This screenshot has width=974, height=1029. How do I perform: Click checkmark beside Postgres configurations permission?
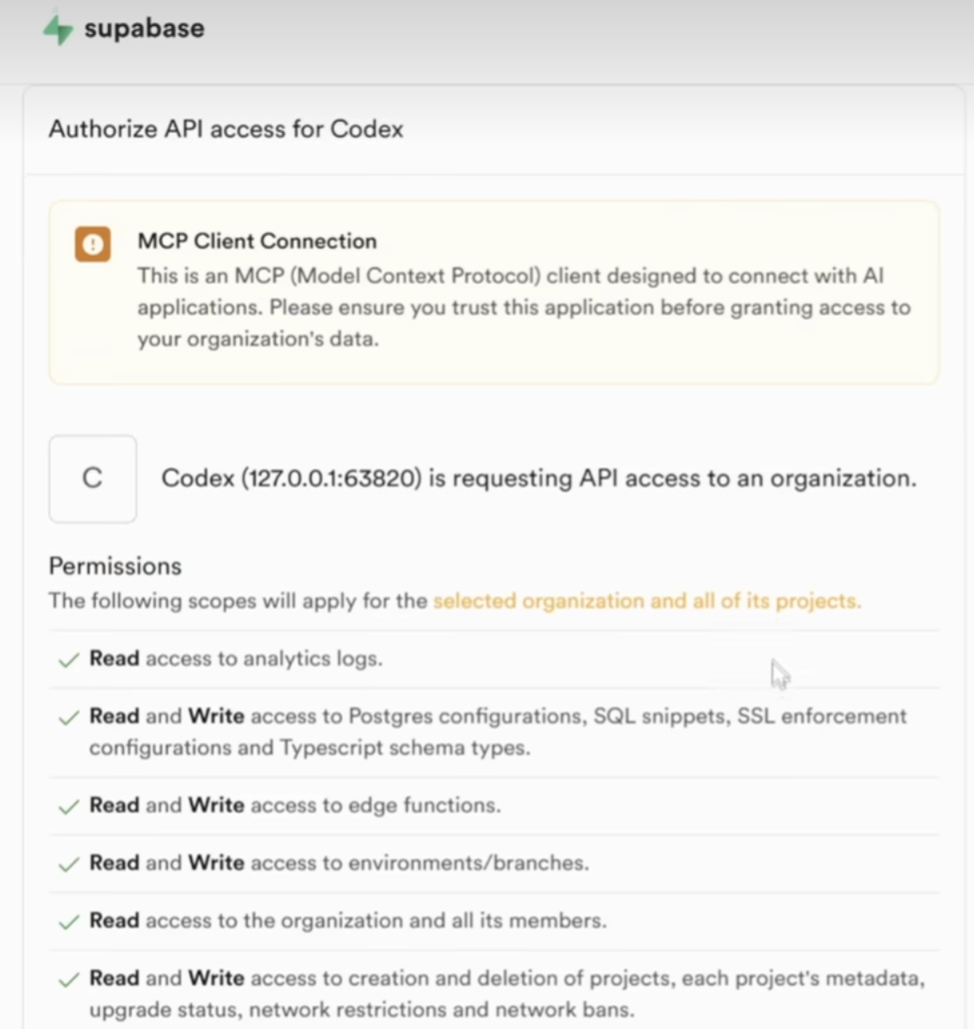[x=69, y=717]
